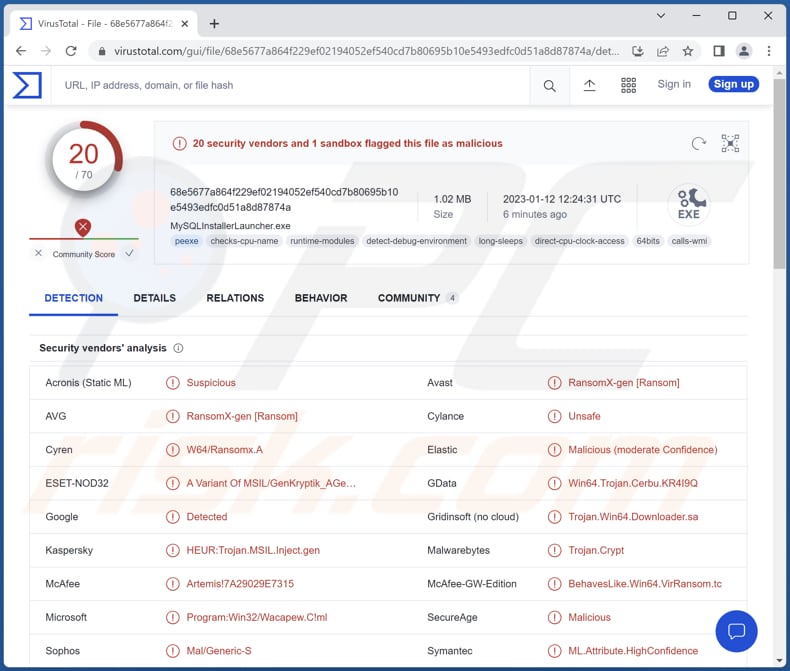Open the tab search chevron dropdown
The image size is (790, 671).
point(661,16)
